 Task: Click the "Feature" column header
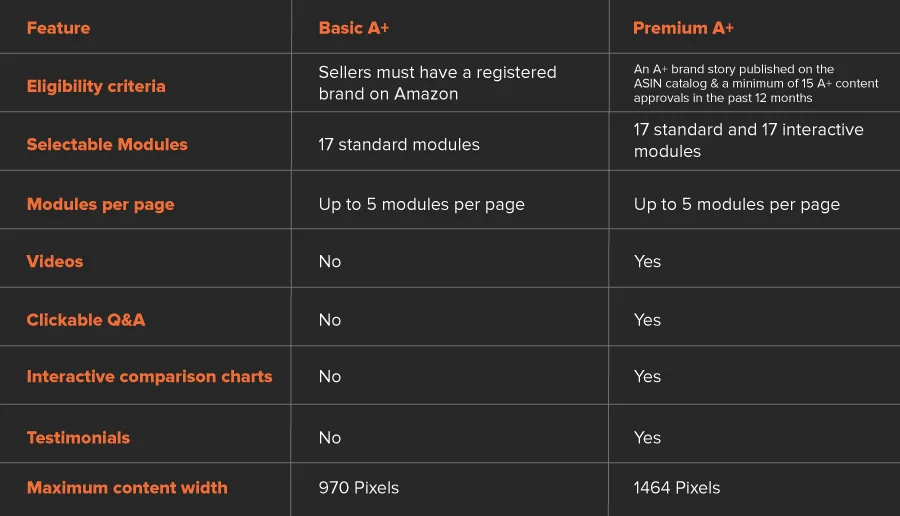pos(58,28)
